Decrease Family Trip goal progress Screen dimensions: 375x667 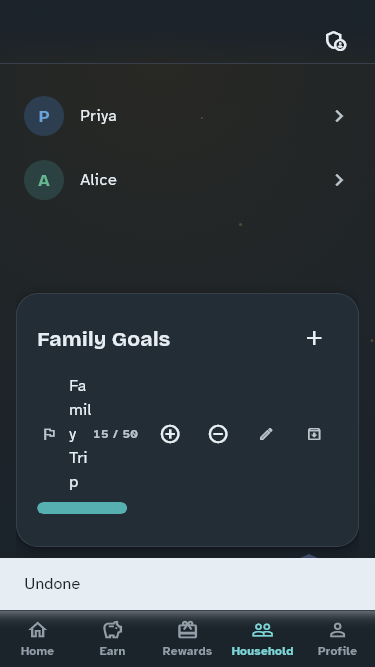[x=218, y=434]
